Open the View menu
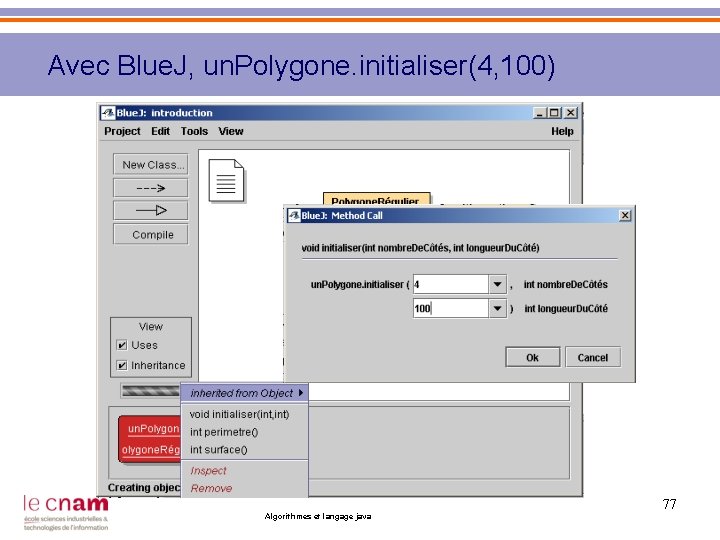 [x=231, y=131]
